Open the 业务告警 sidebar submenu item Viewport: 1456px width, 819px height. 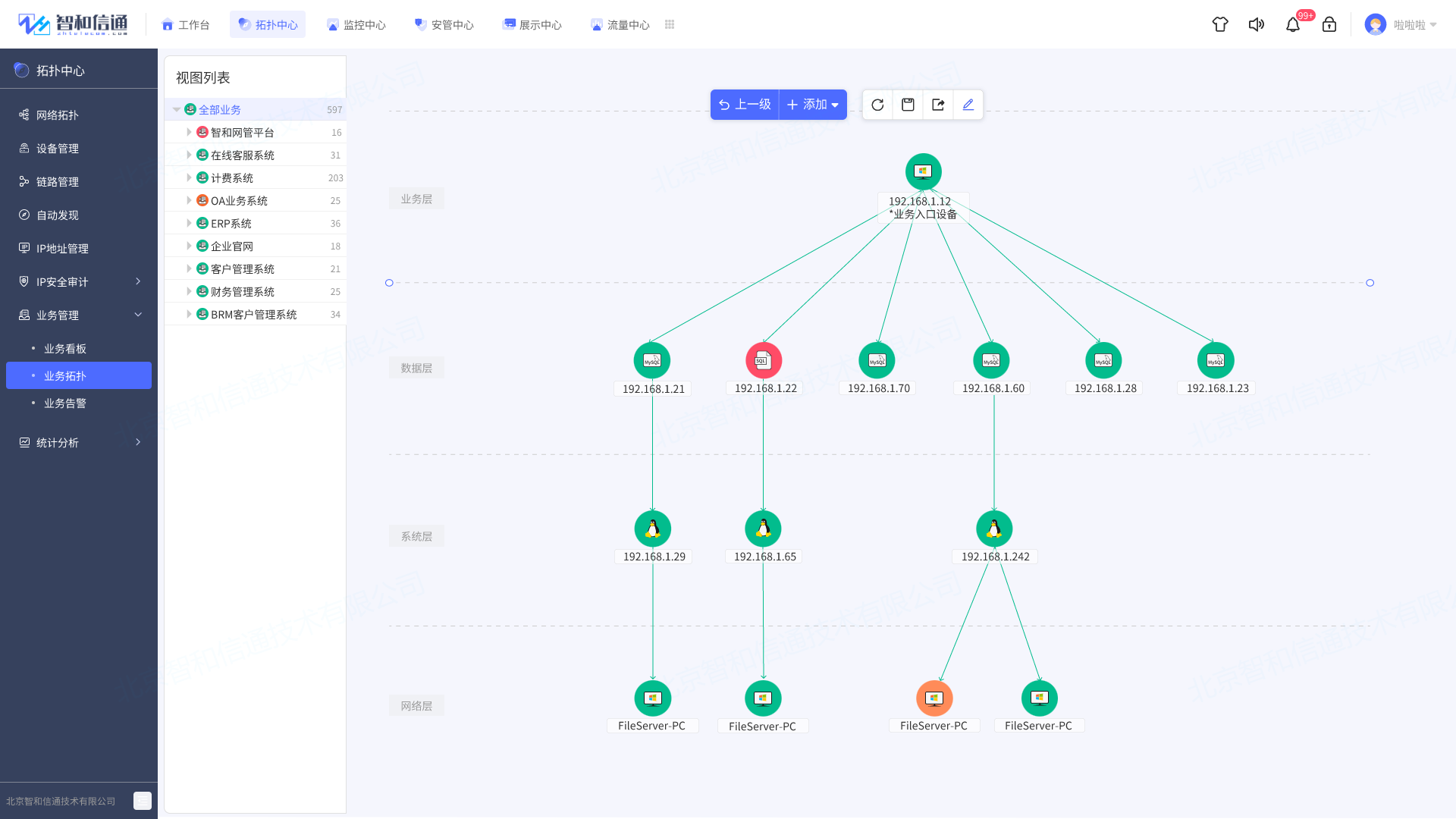[65, 403]
